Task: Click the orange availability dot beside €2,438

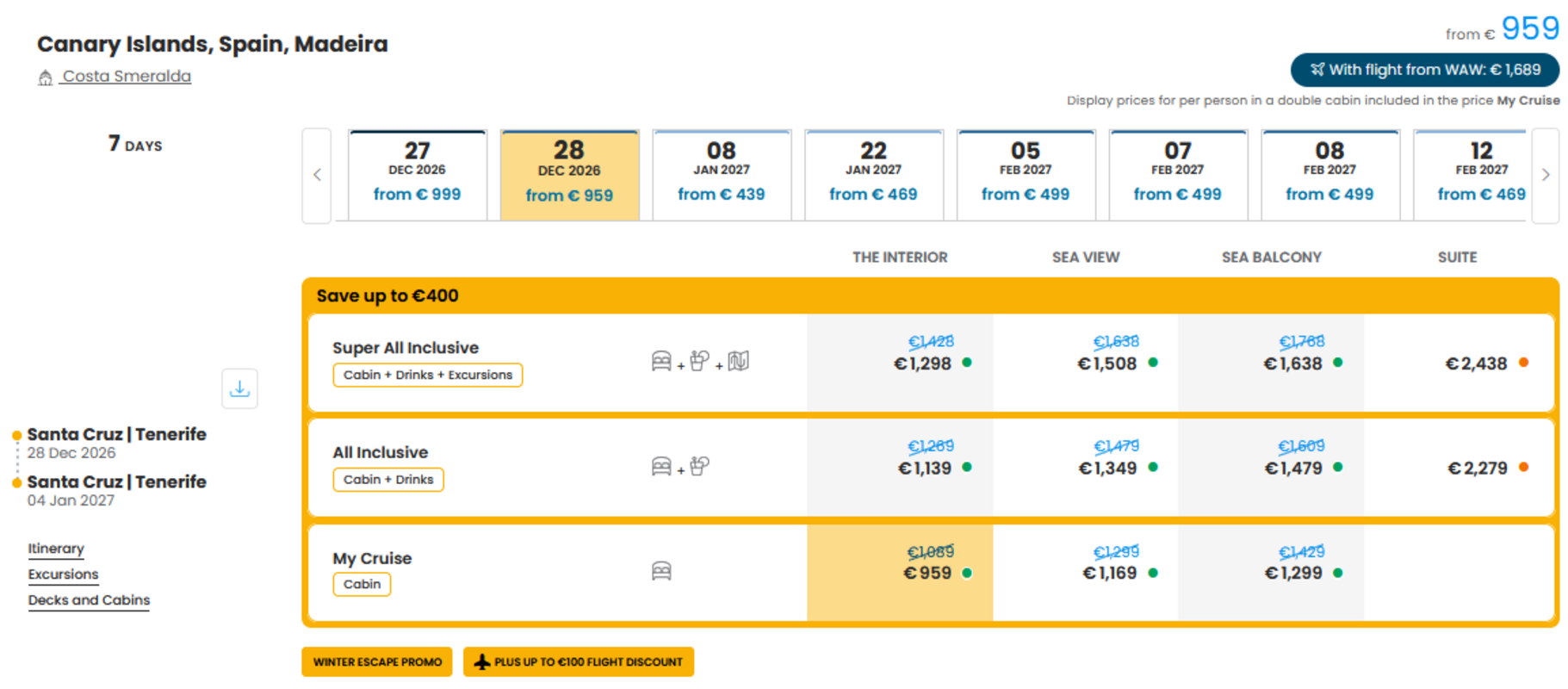Action: (1523, 363)
